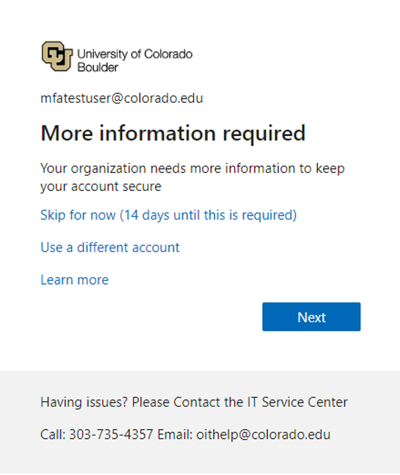Viewport: 400px width, 475px height.
Task: Click the Email: label in footer
Action: point(175,434)
